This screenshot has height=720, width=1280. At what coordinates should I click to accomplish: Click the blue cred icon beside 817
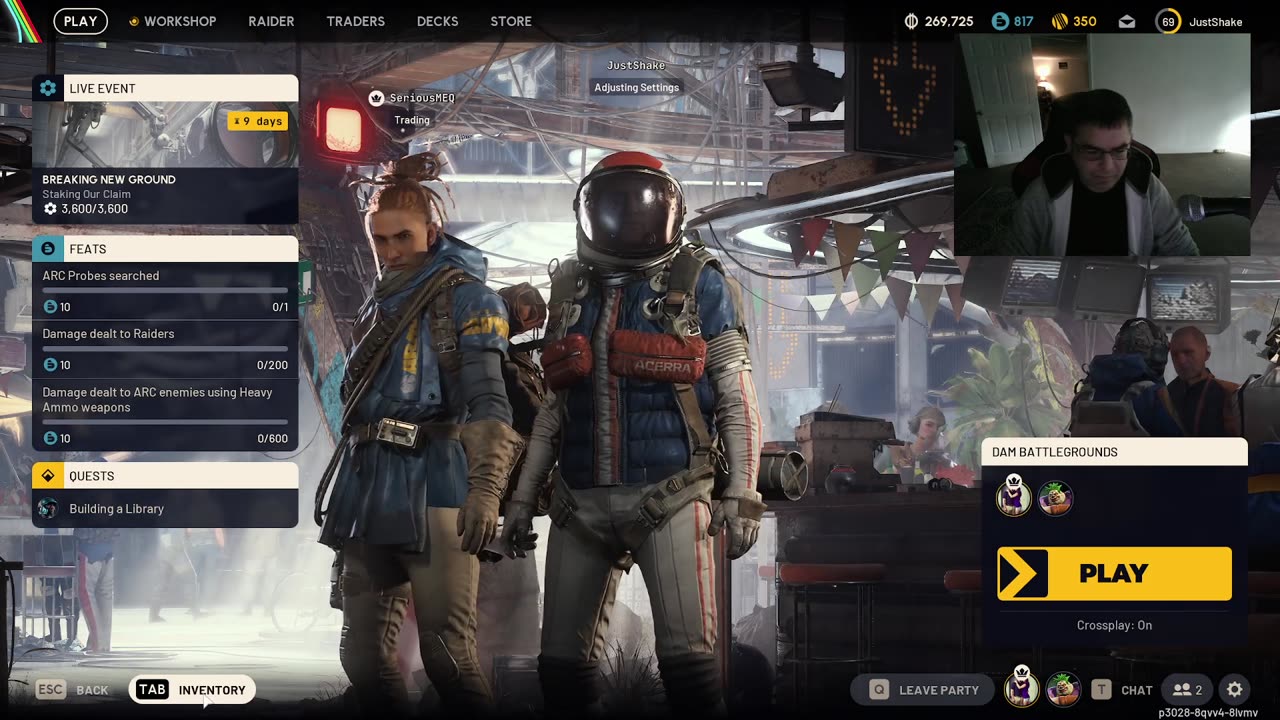point(1000,21)
